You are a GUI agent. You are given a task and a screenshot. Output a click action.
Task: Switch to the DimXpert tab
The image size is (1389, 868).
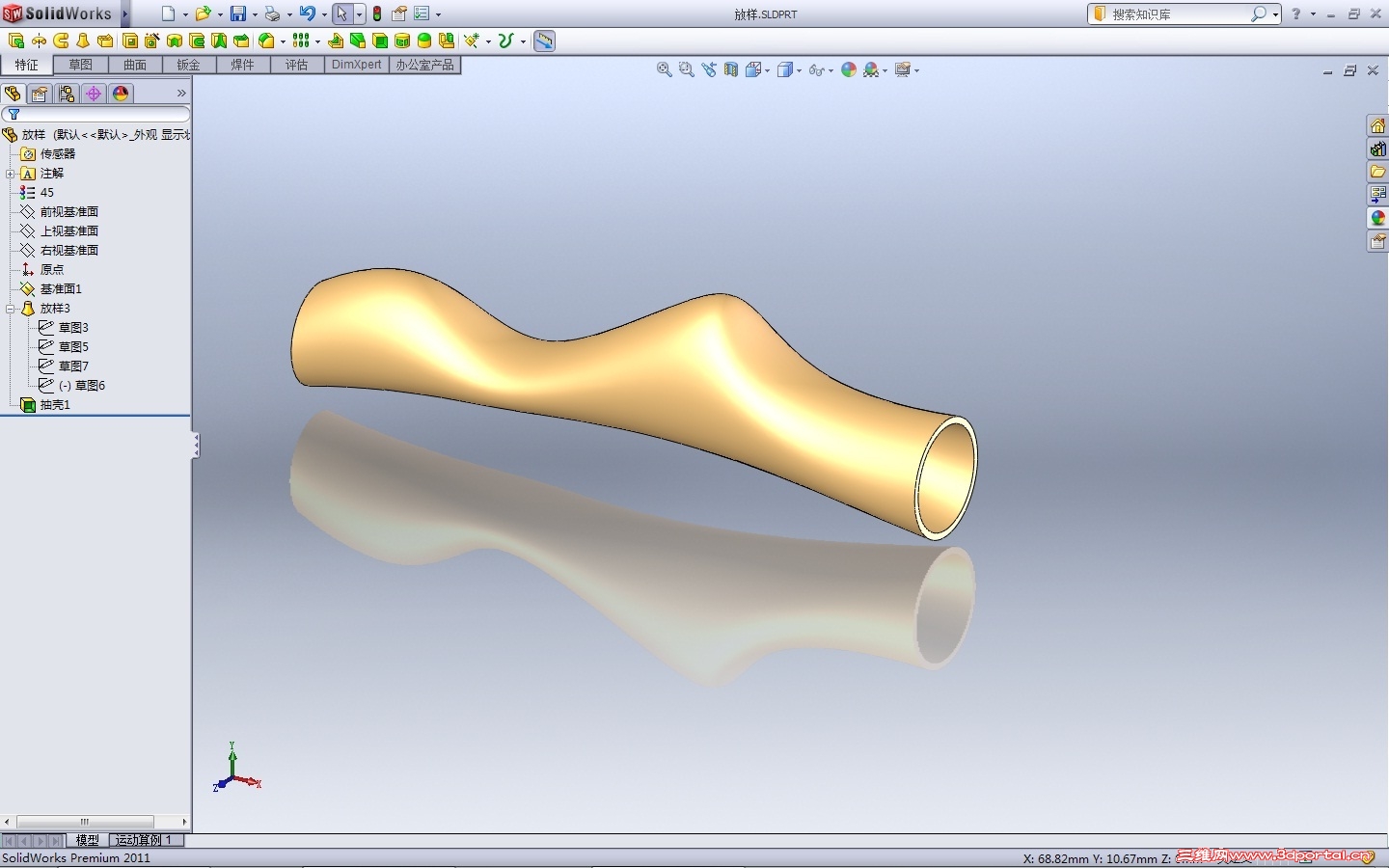[x=356, y=65]
